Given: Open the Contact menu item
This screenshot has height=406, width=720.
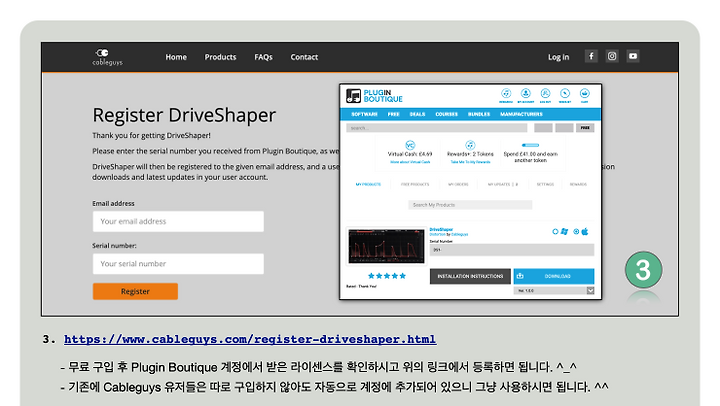Looking at the screenshot, I should pyautogui.click(x=304, y=57).
